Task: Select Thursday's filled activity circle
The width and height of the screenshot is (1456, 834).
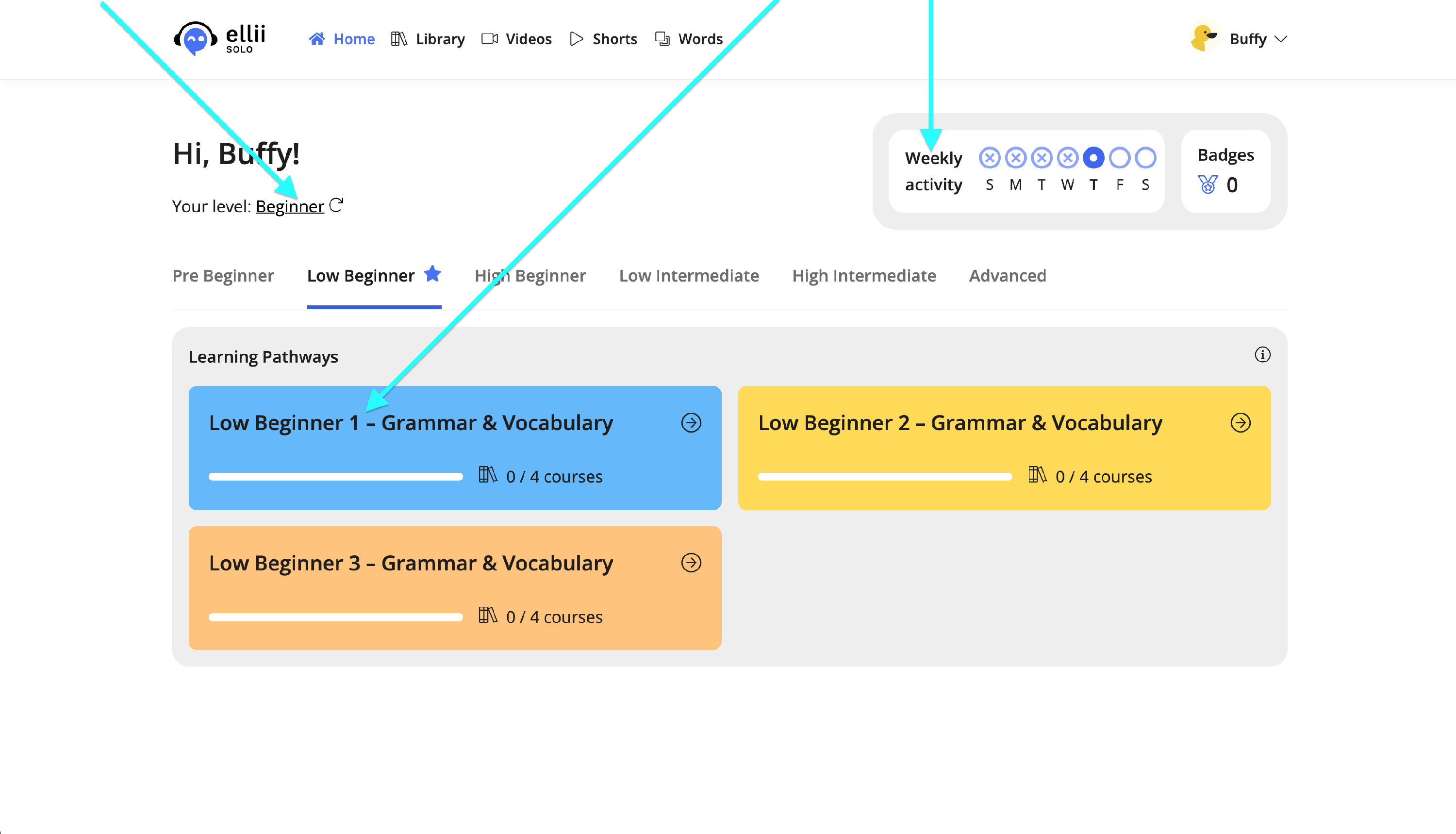Action: pyautogui.click(x=1093, y=157)
